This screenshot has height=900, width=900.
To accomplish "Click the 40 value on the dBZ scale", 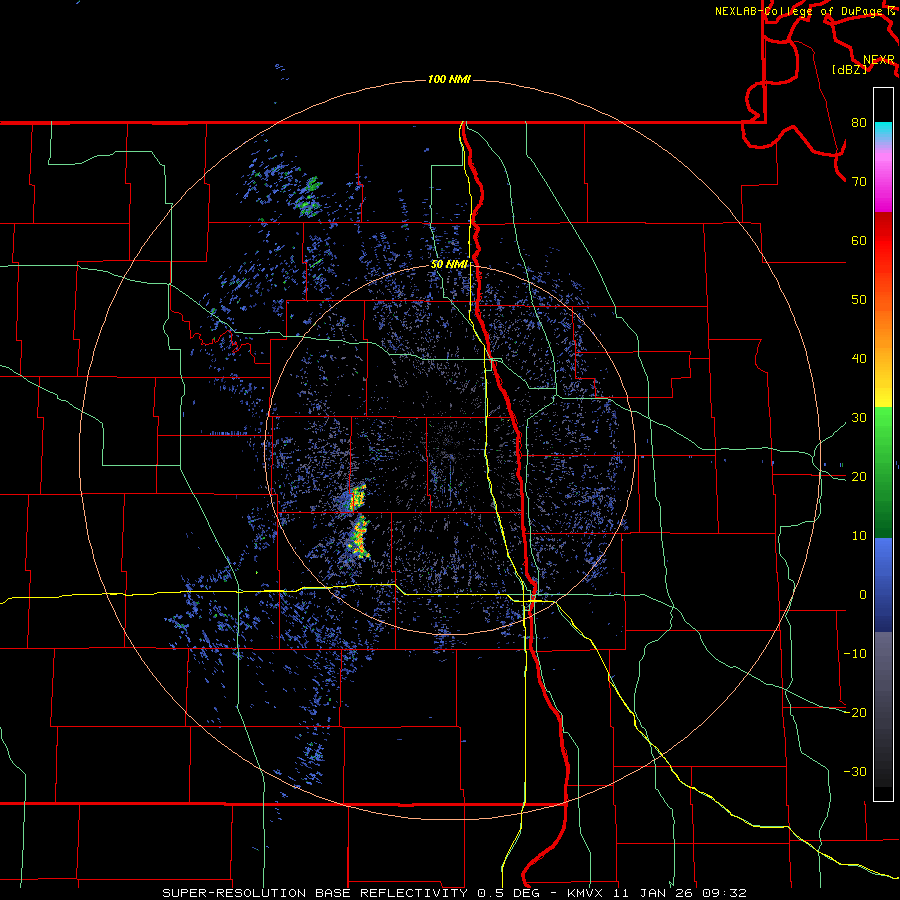I will 859,359.
